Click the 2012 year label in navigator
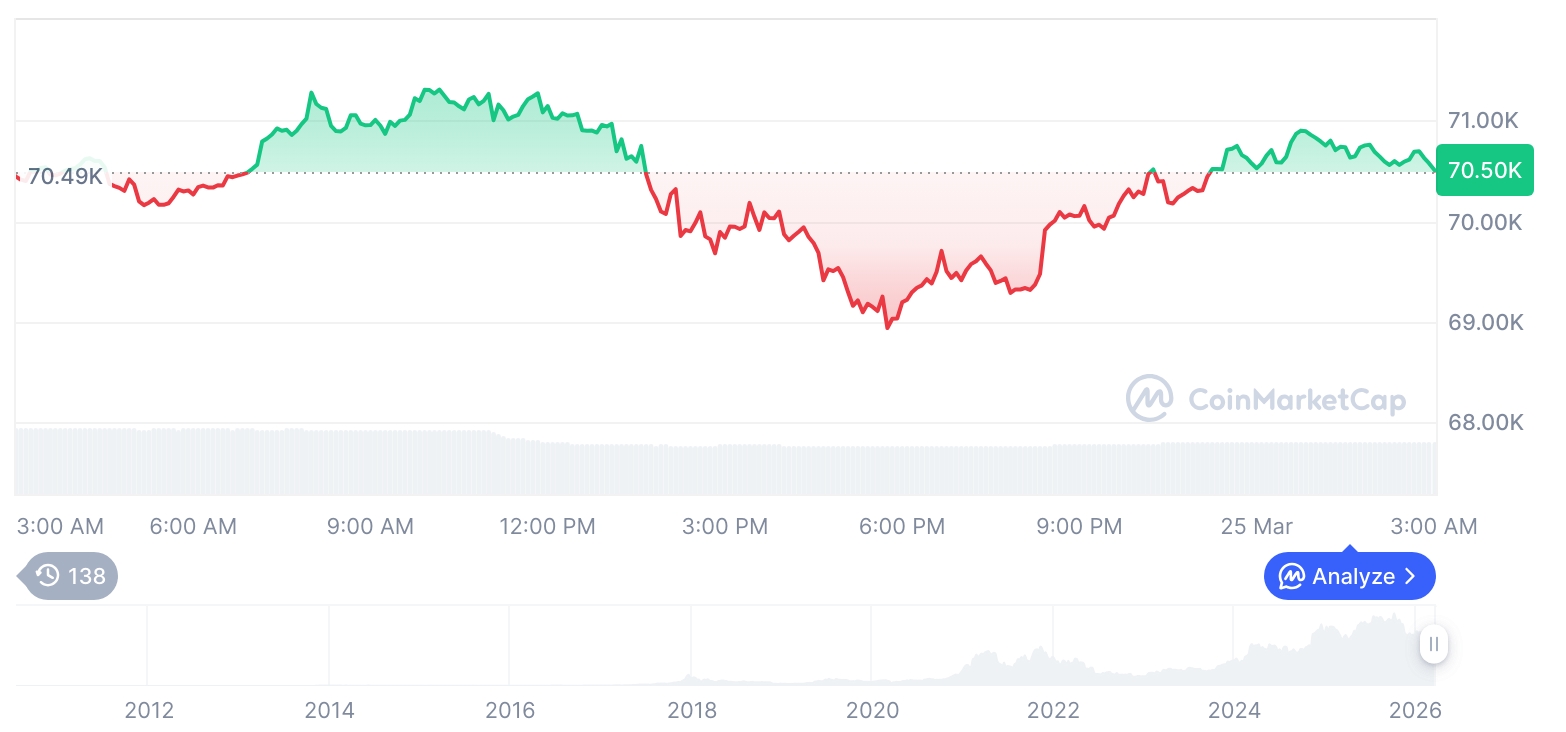This screenshot has height=732, width=1566. [149, 710]
